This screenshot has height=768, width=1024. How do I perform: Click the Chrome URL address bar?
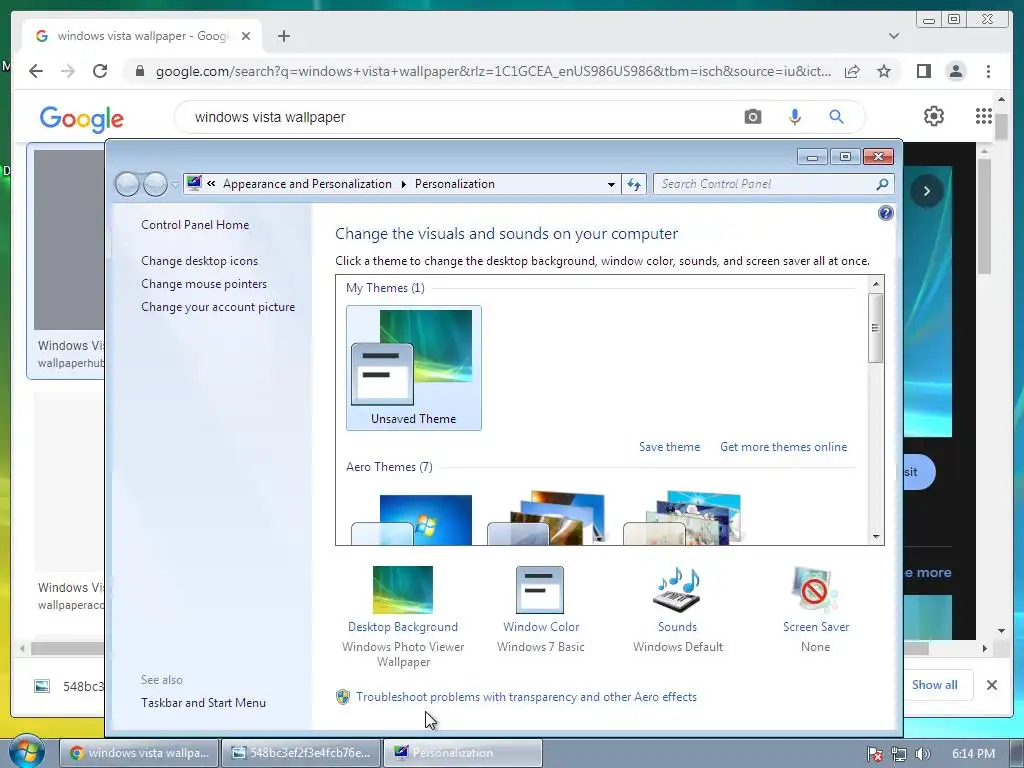(x=493, y=71)
